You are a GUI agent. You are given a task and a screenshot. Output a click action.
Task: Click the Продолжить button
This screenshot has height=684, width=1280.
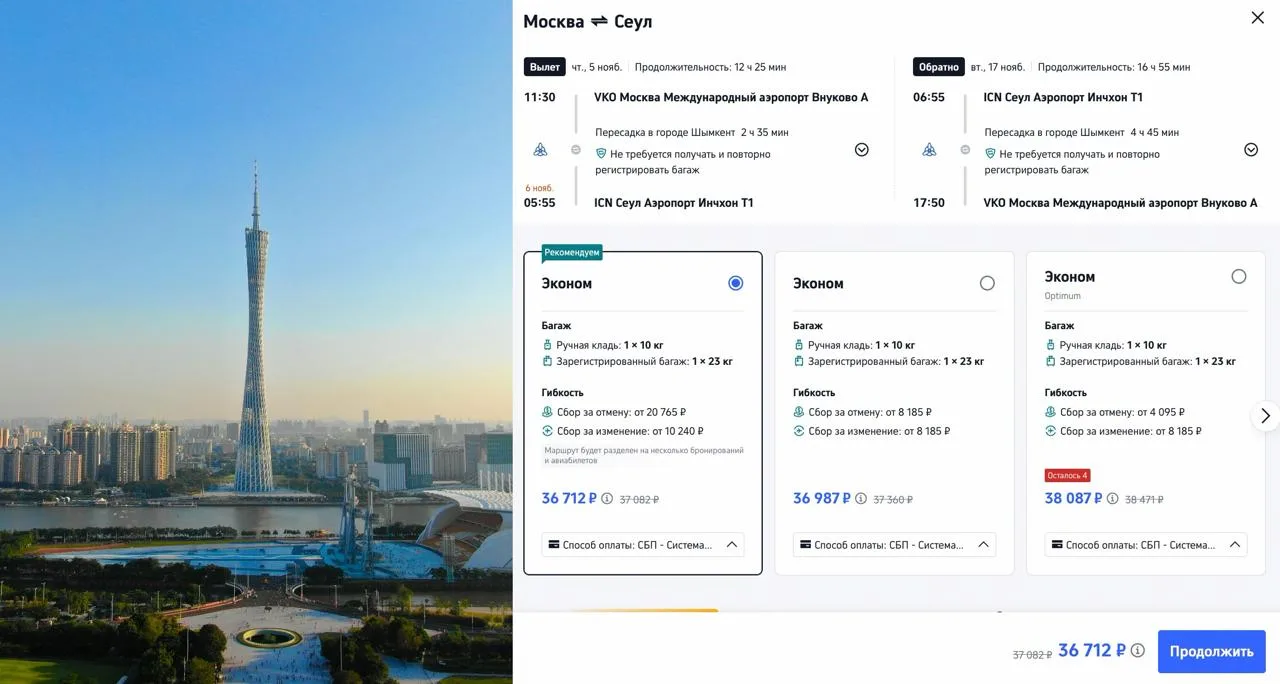(1211, 651)
